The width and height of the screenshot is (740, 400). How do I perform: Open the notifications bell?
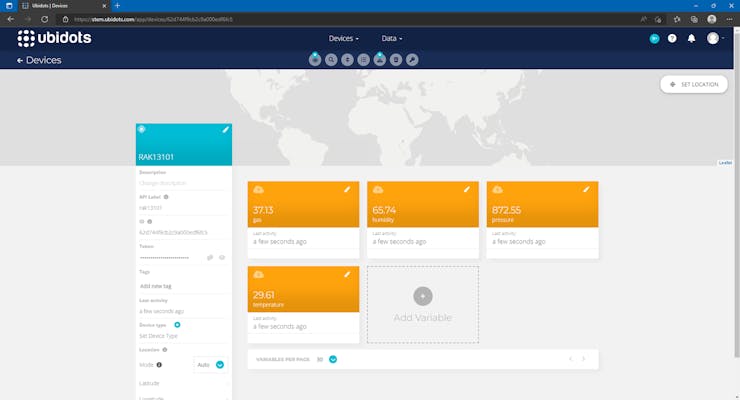tap(691, 39)
